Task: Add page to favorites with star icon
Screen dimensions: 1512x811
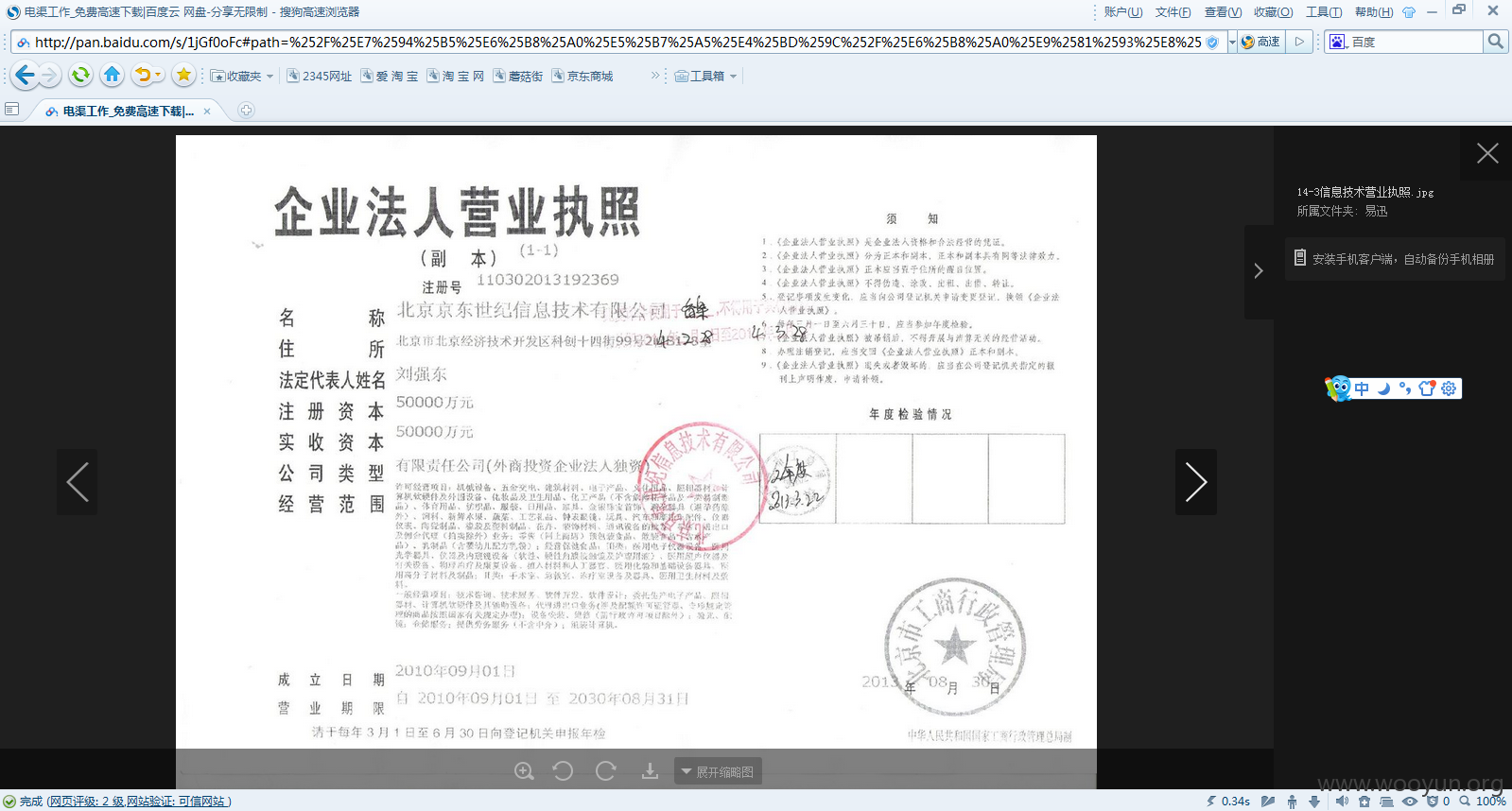Action: [183, 75]
